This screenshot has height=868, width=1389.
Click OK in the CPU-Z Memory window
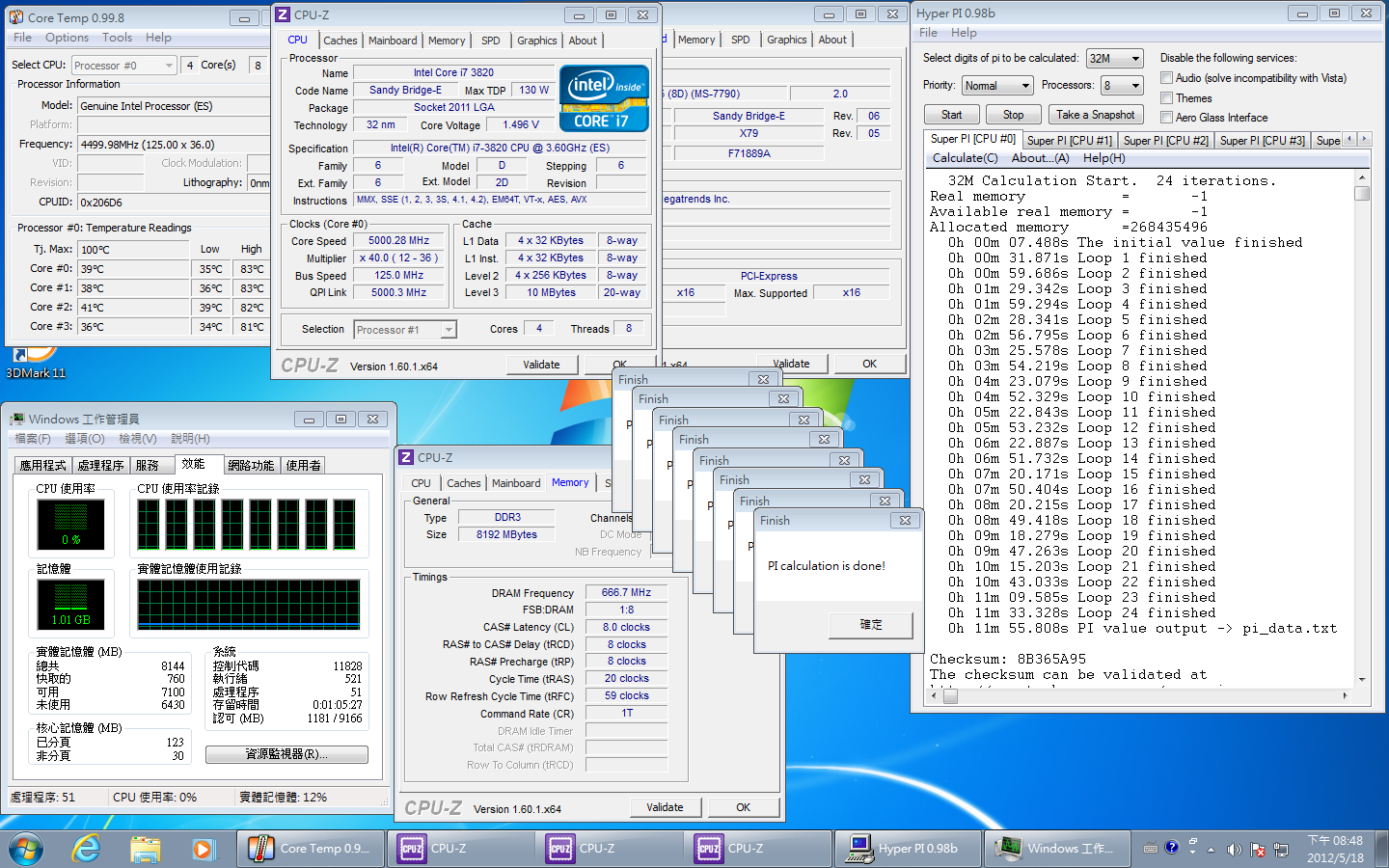coord(743,807)
